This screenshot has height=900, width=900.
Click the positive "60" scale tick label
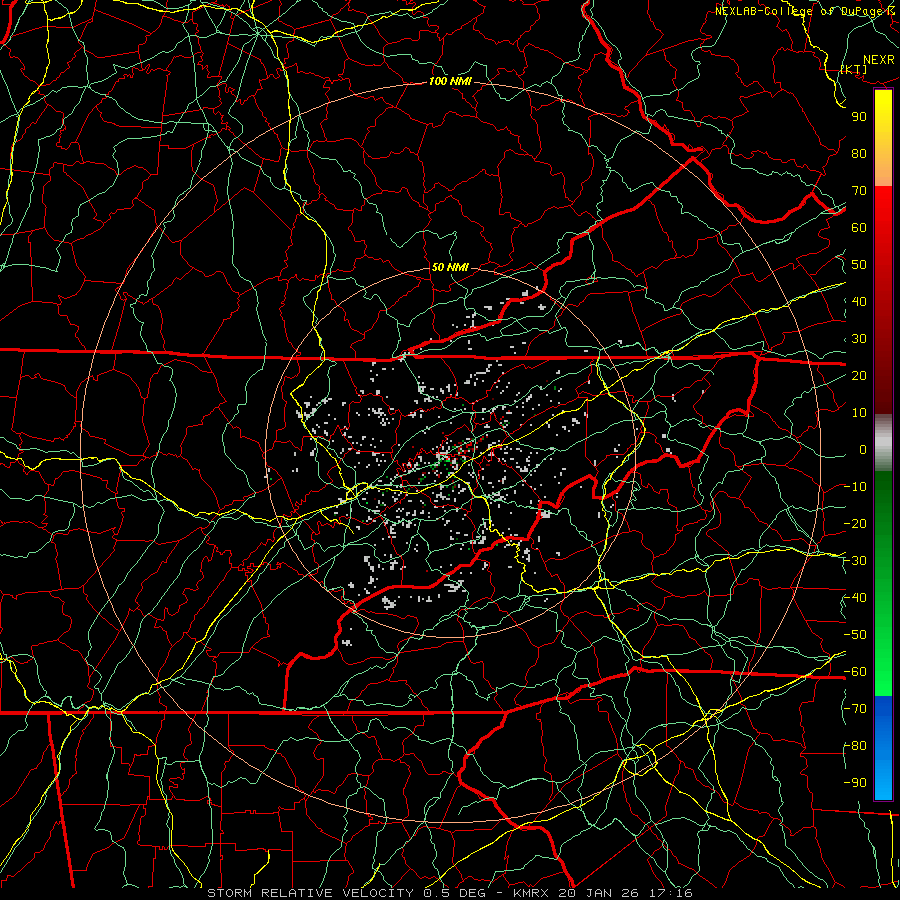click(859, 228)
